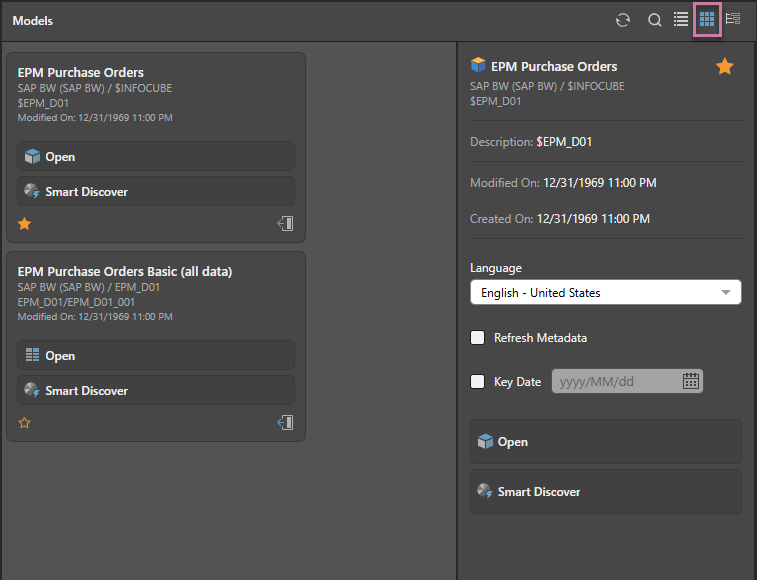Click Open on EPM Purchase Orders Basic card

155,356
